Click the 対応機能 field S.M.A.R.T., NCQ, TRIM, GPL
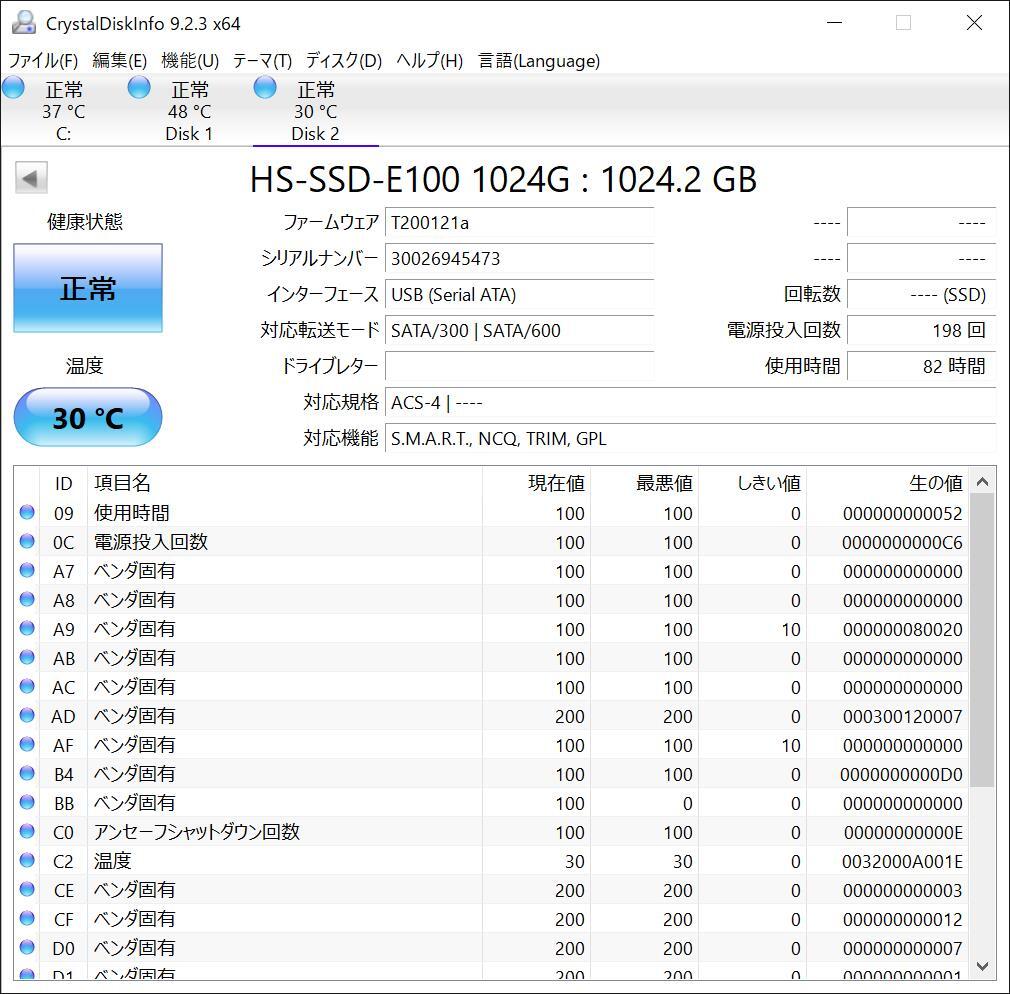1010x994 pixels. [x=691, y=439]
